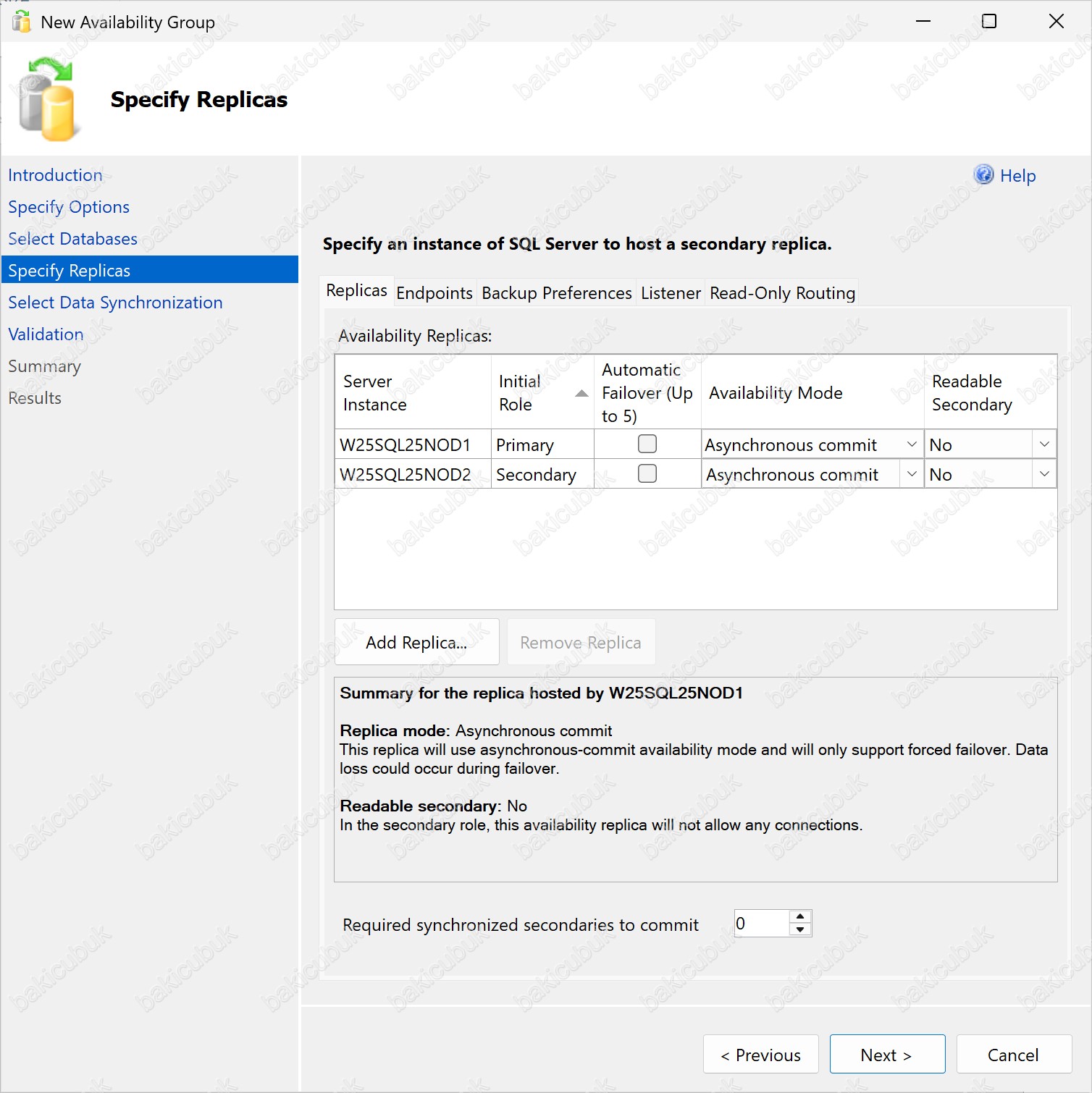Go to Select Data Synchronization page
The width and height of the screenshot is (1092, 1093).
tap(115, 303)
